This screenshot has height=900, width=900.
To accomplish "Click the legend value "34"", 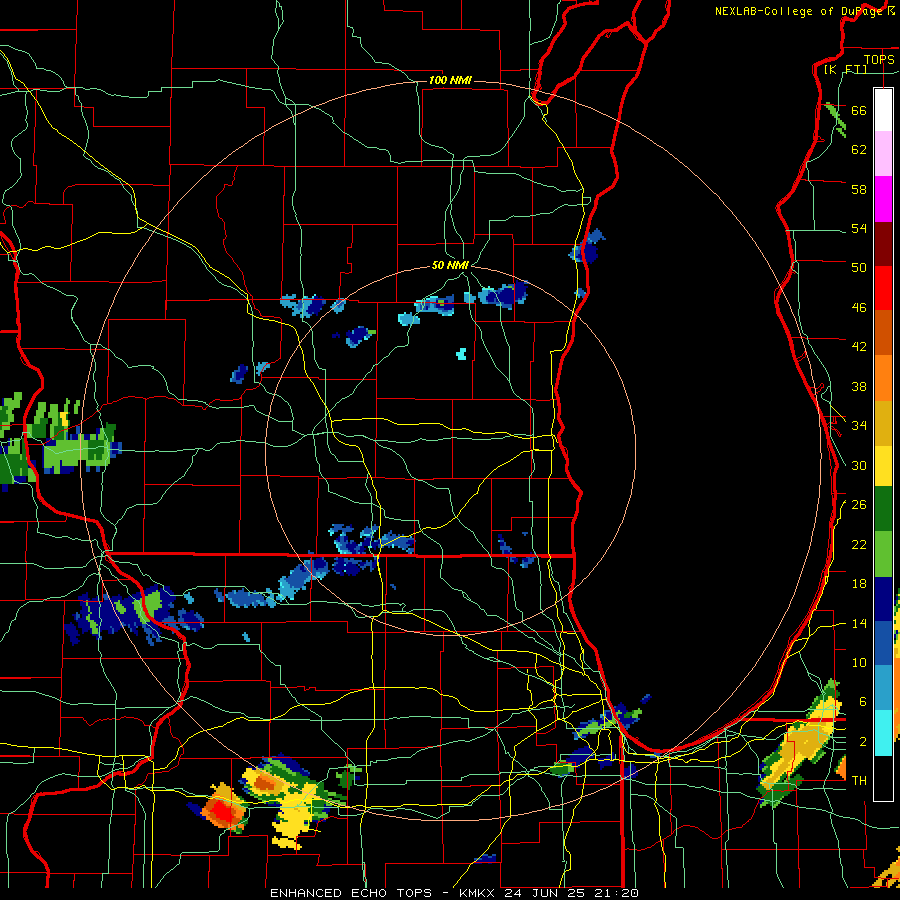I will [859, 426].
